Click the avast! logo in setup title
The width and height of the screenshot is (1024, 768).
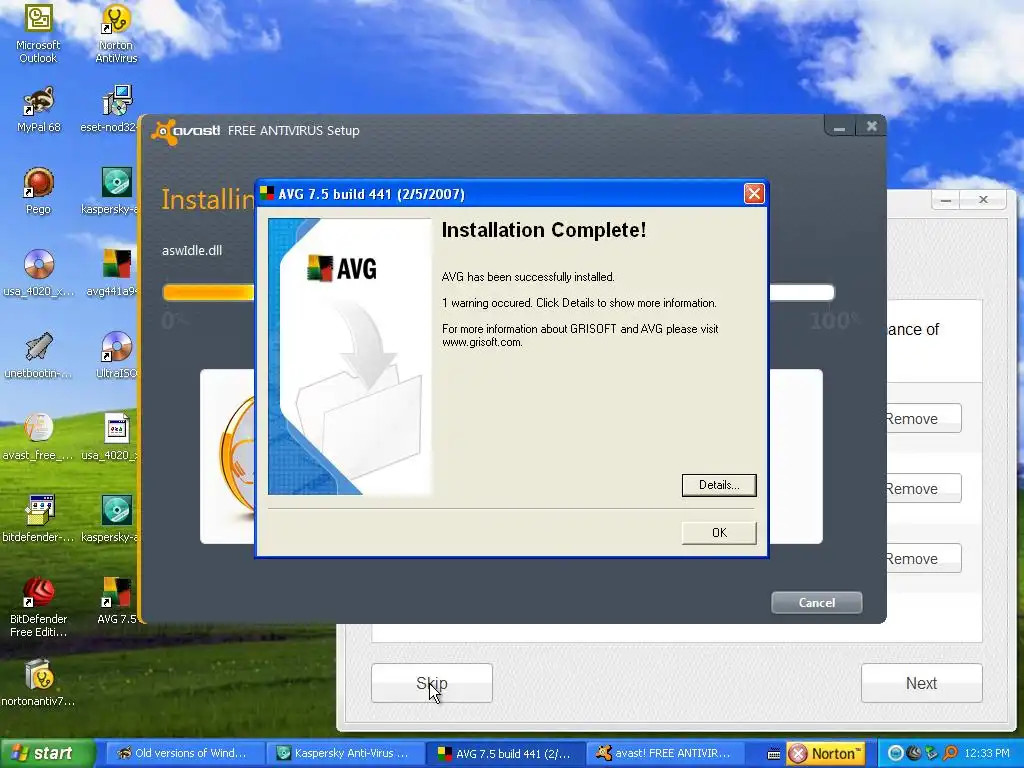coord(185,131)
